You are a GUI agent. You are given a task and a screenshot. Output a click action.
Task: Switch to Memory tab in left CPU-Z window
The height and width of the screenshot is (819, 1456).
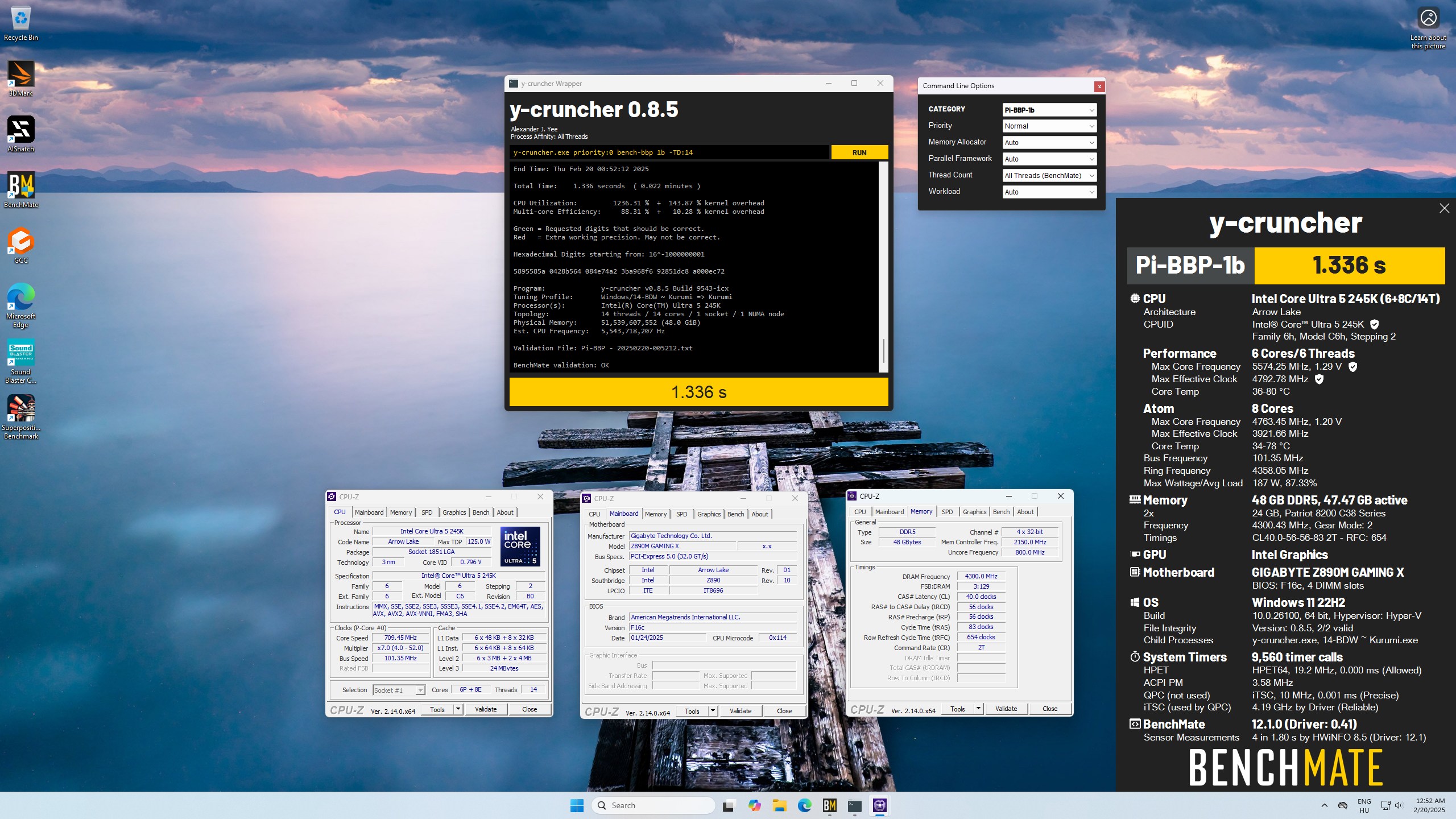[x=401, y=512]
